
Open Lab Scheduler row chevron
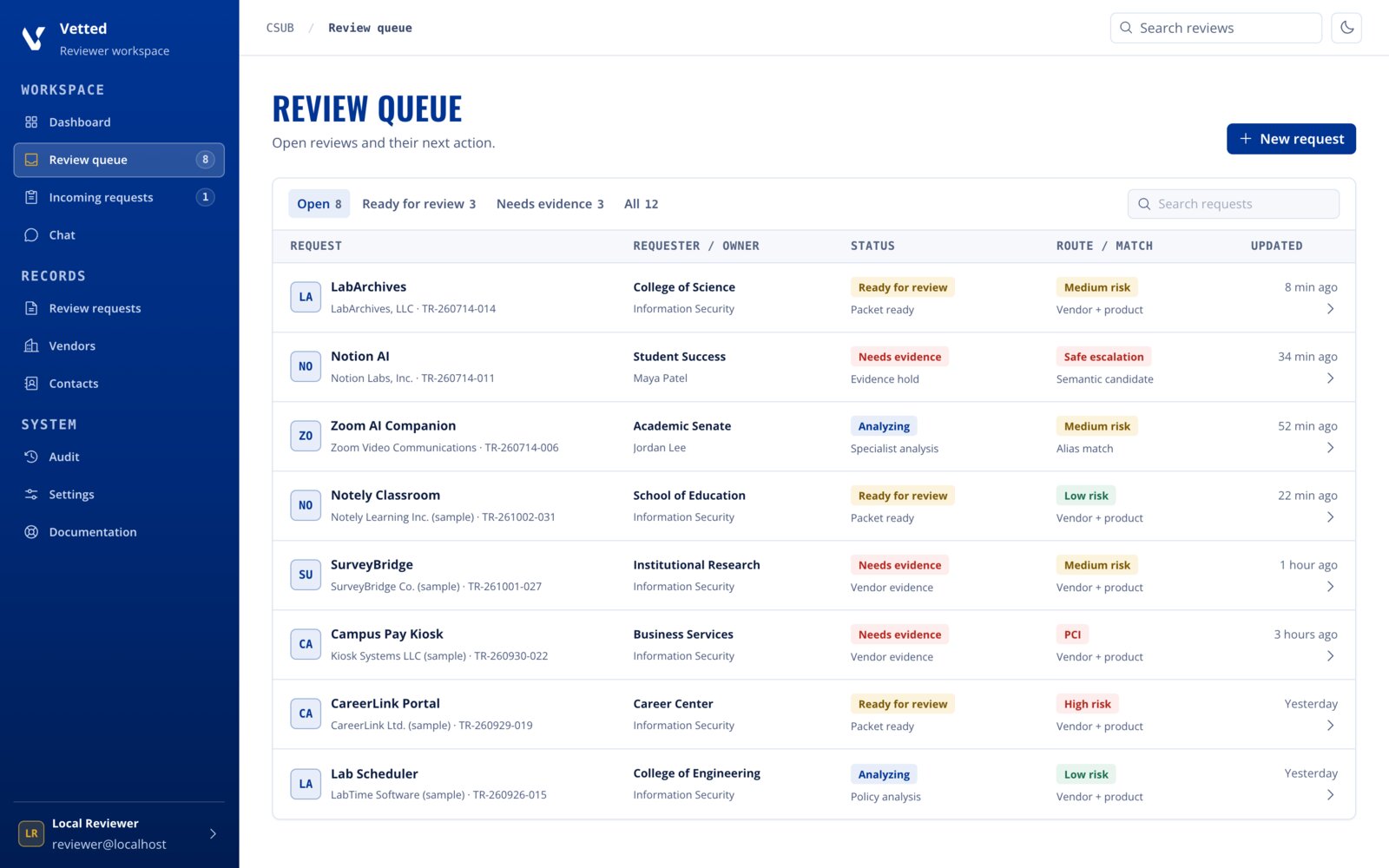tap(1330, 795)
